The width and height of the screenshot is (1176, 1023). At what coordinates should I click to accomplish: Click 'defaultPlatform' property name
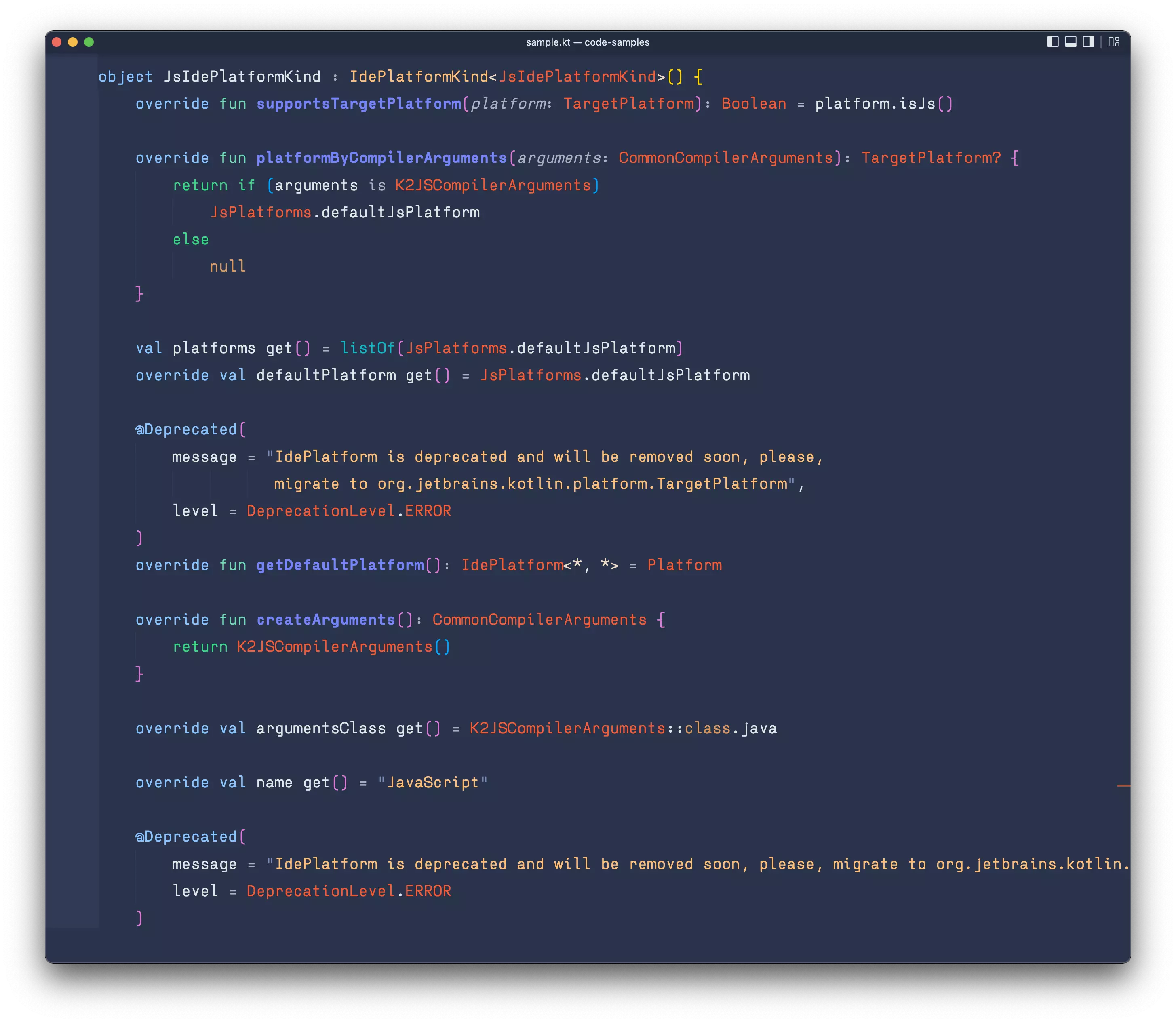pyautogui.click(x=326, y=375)
